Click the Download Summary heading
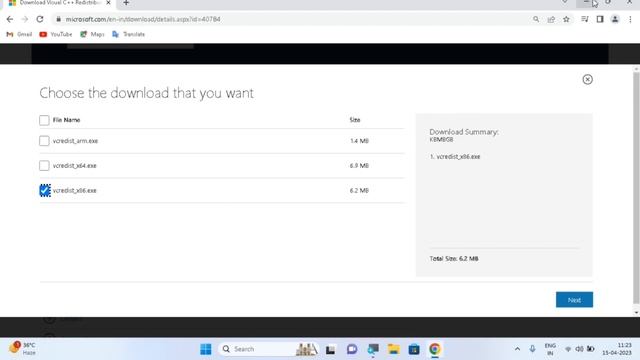This screenshot has height=360, width=640. point(464,132)
